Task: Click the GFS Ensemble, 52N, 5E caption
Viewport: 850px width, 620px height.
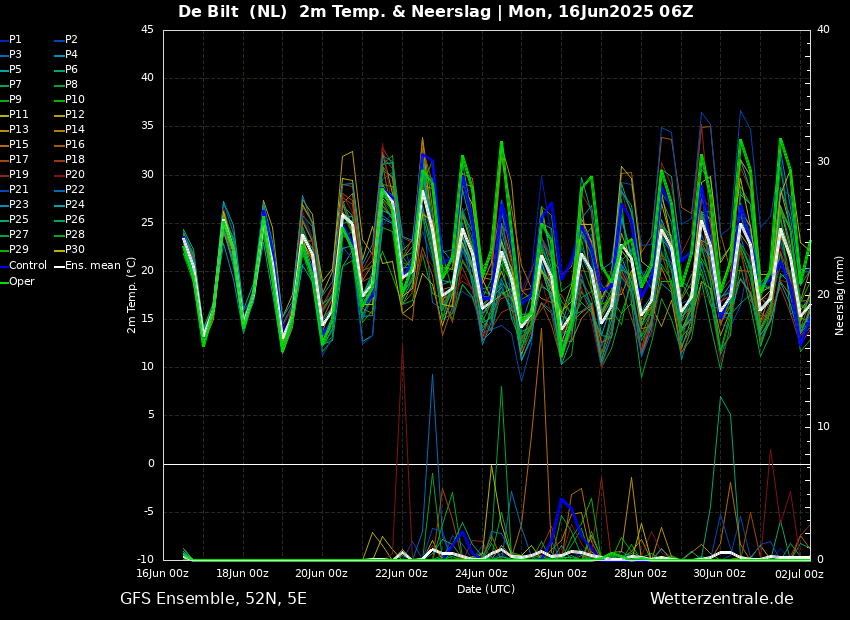Action: coord(213,599)
